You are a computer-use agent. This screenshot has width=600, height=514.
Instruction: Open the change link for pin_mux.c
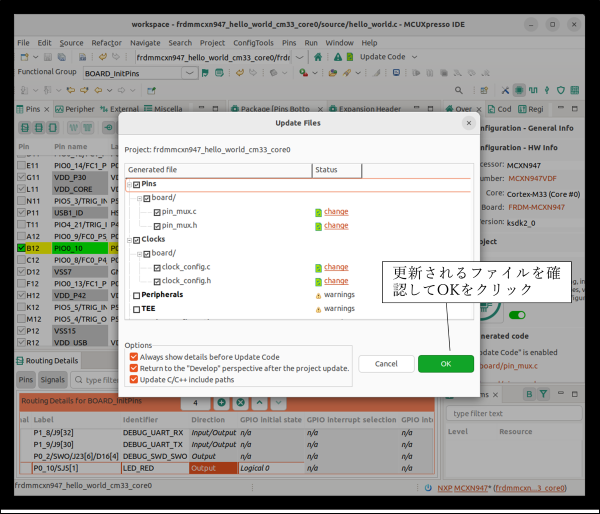pos(335,212)
